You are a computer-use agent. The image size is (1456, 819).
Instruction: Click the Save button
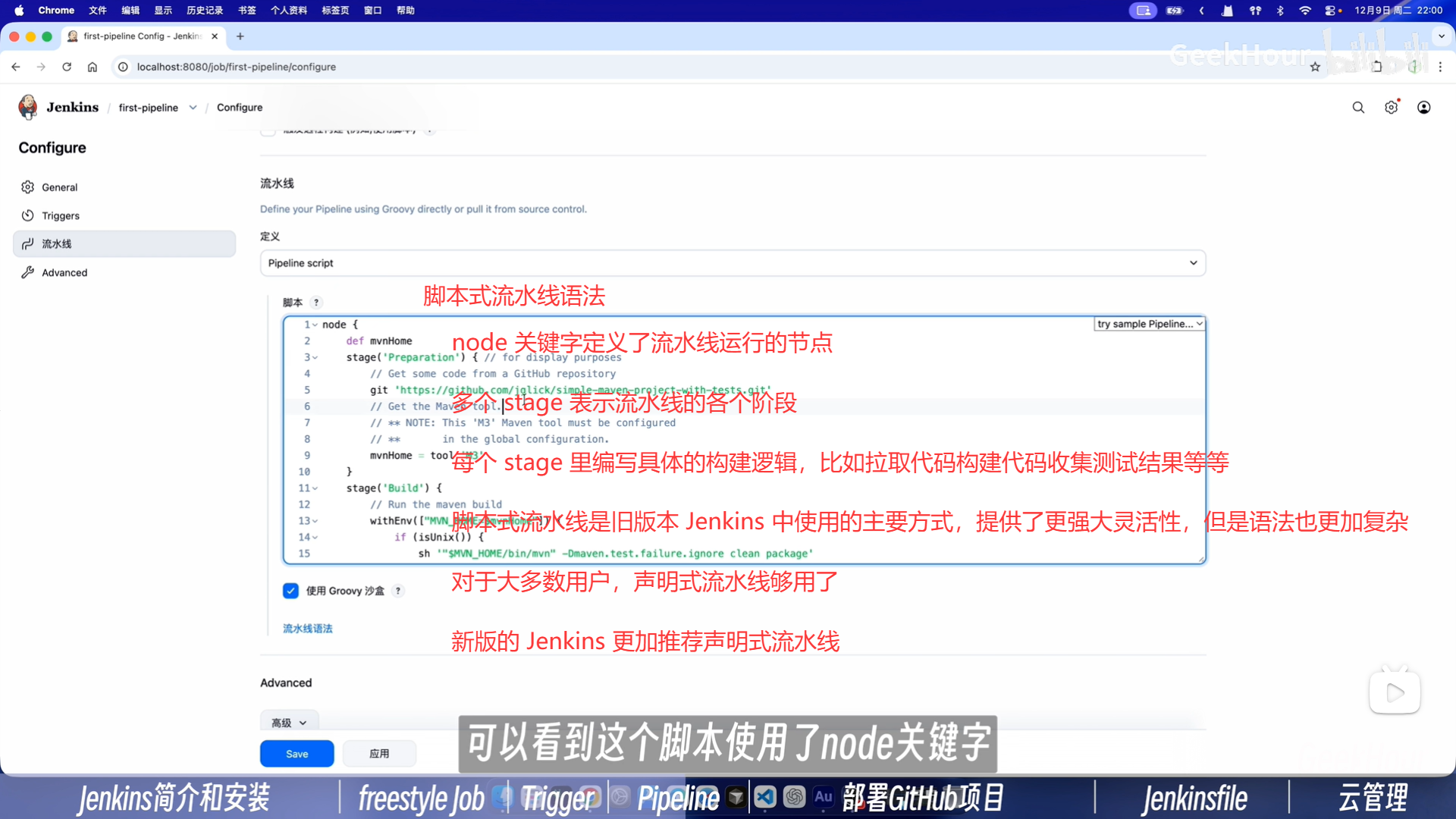(297, 754)
